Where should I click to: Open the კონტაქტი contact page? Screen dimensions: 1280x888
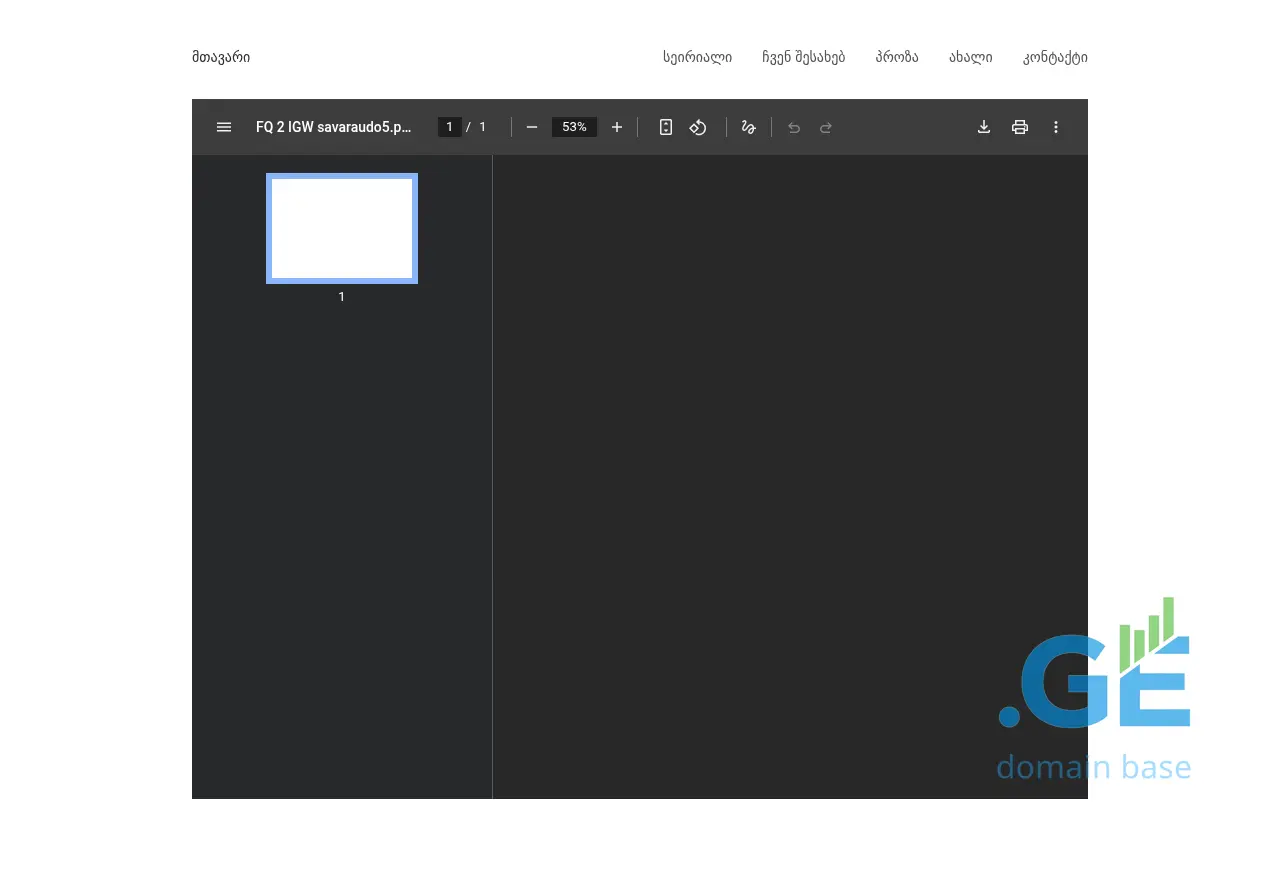tap(1055, 57)
